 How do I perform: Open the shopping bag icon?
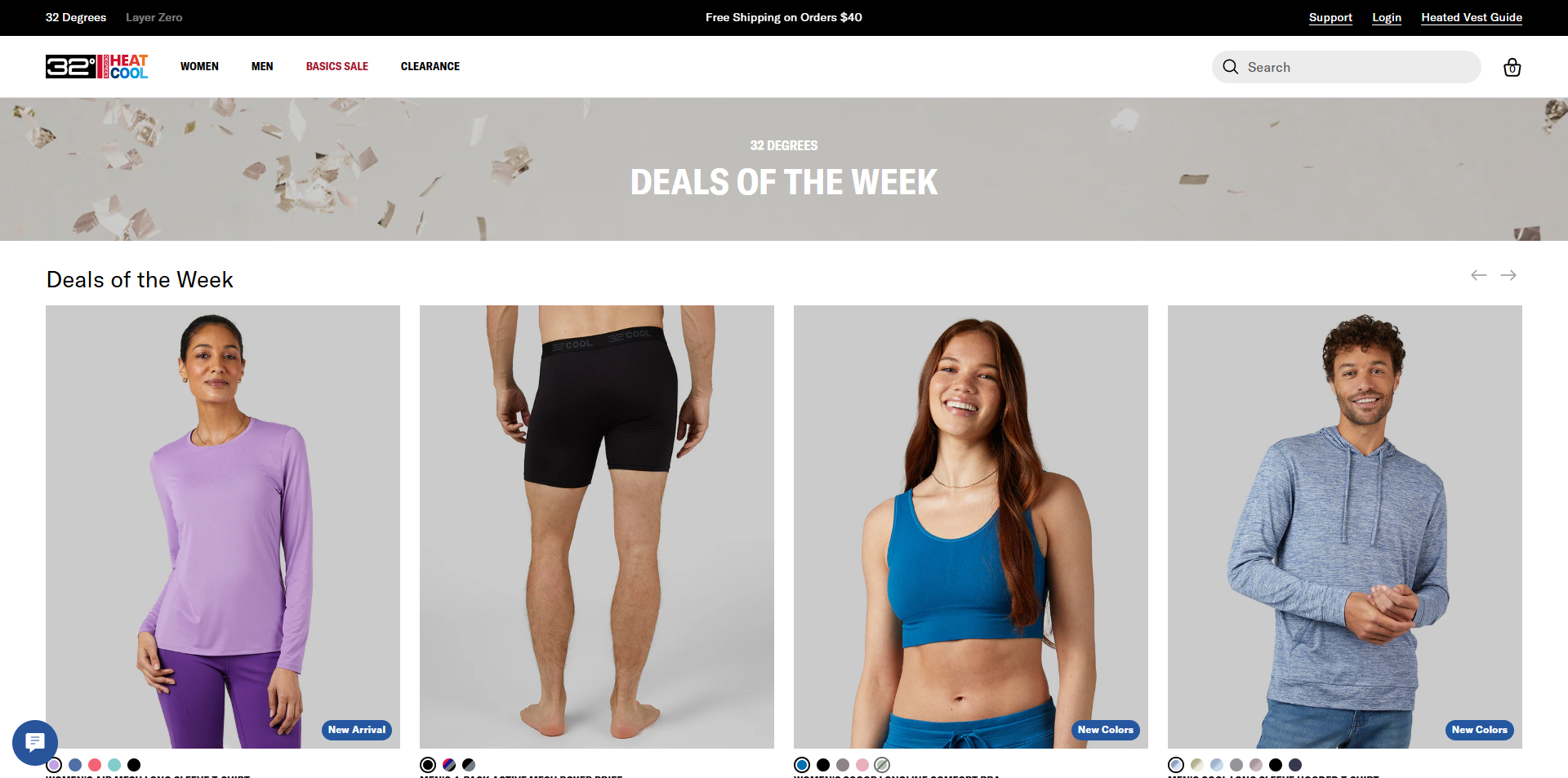click(1512, 67)
